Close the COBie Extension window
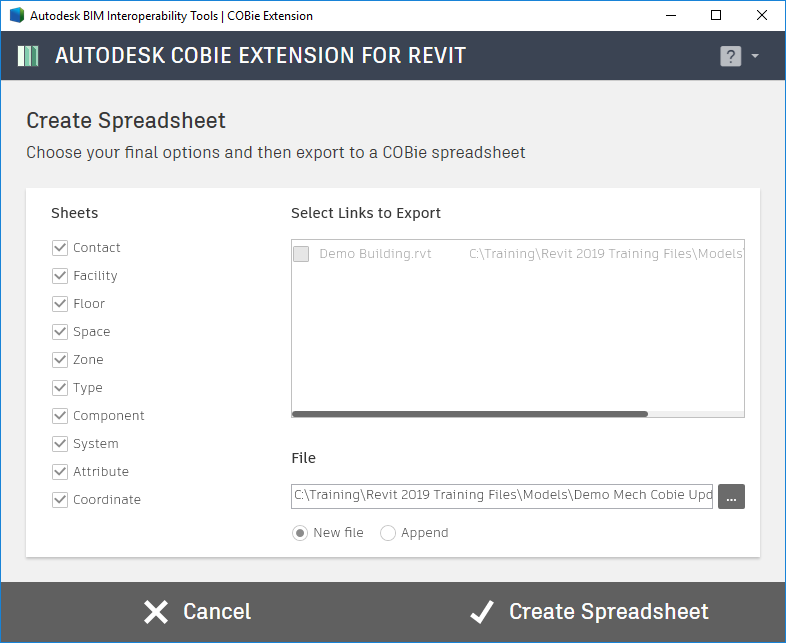 [762, 16]
